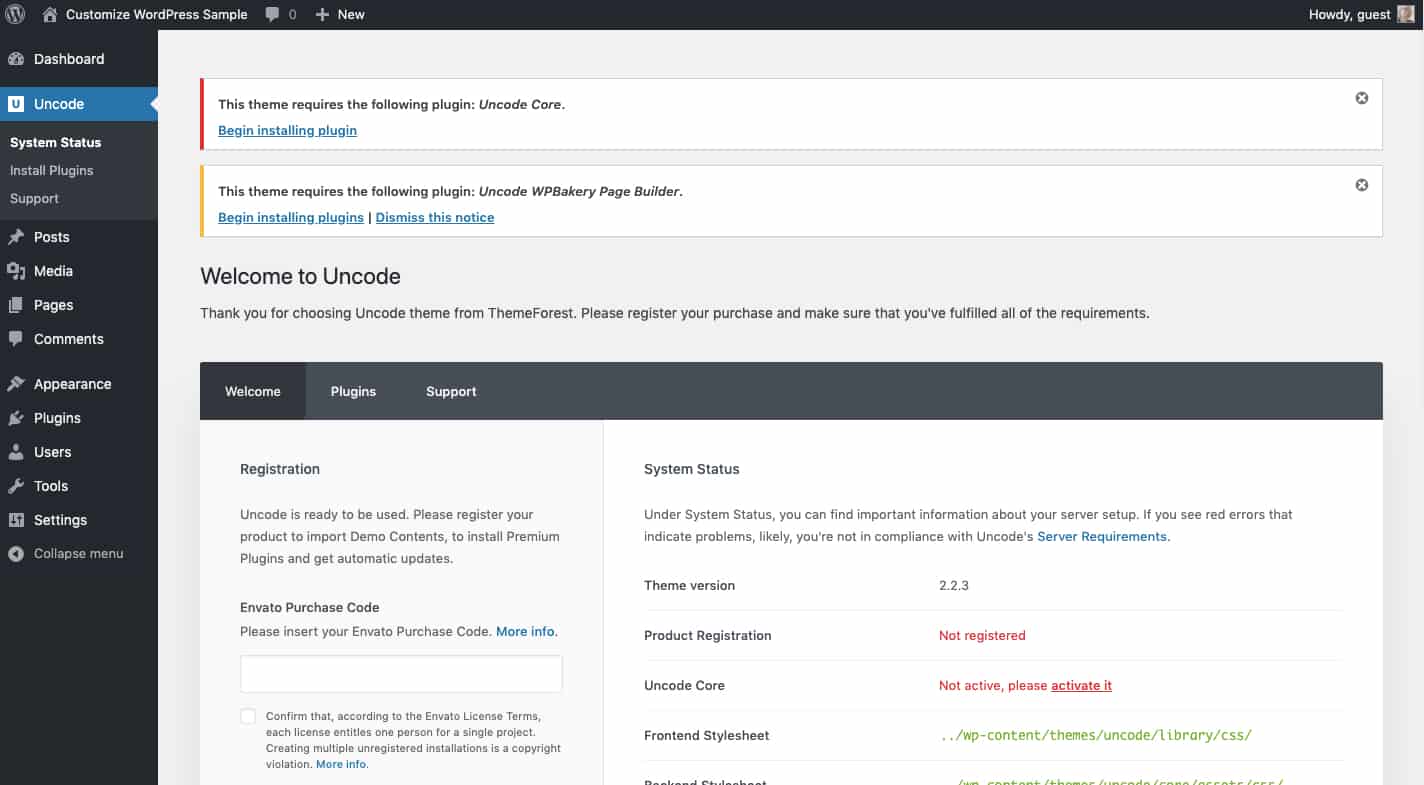Image resolution: width=1424 pixels, height=785 pixels.
Task: Switch to the Support tab in panel
Action: pyautogui.click(x=451, y=391)
